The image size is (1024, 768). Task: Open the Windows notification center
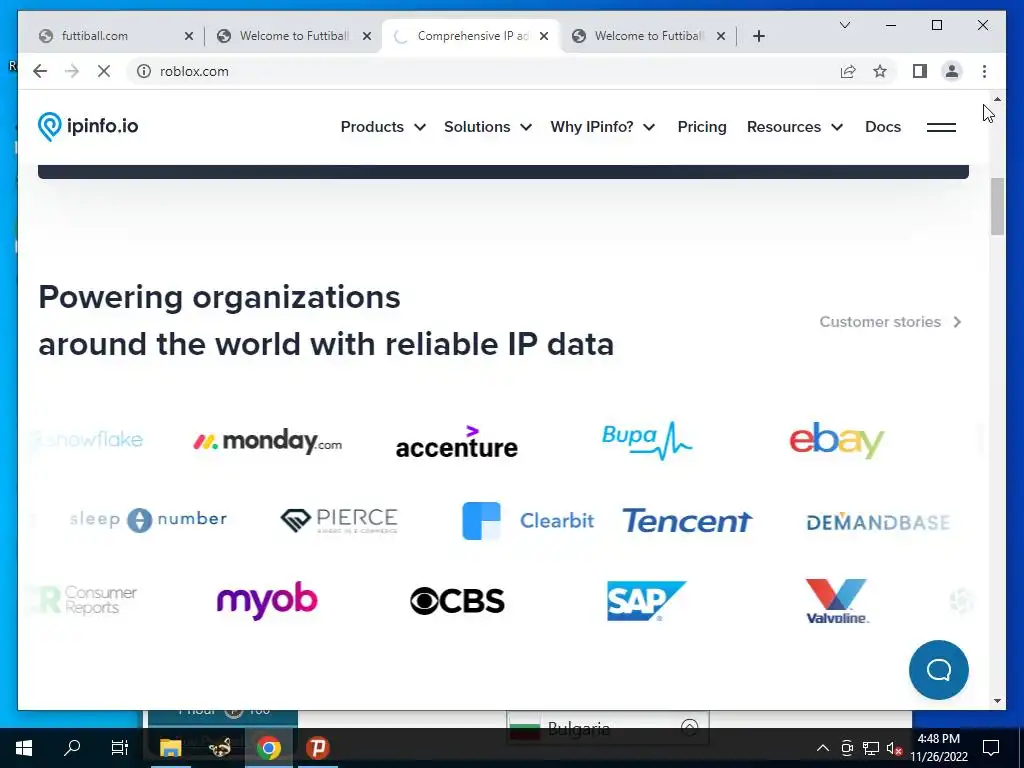point(991,748)
